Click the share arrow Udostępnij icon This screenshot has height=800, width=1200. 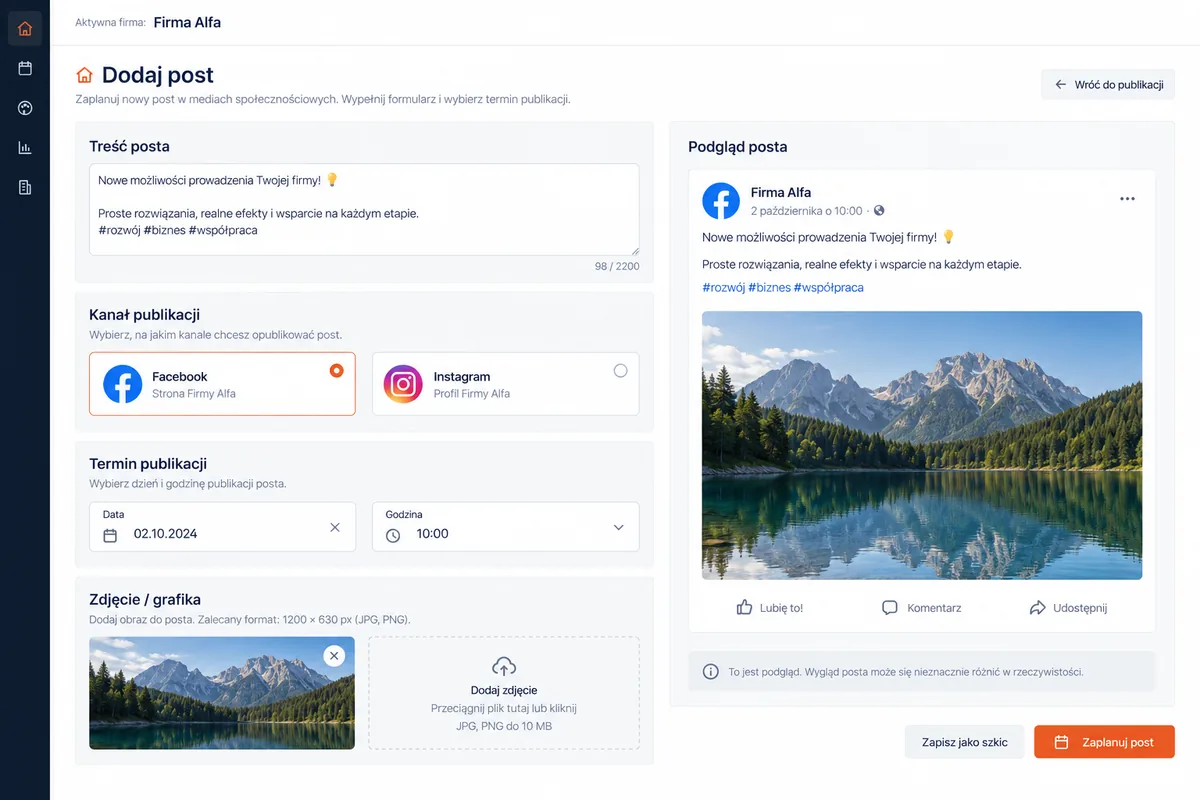pos(1037,607)
